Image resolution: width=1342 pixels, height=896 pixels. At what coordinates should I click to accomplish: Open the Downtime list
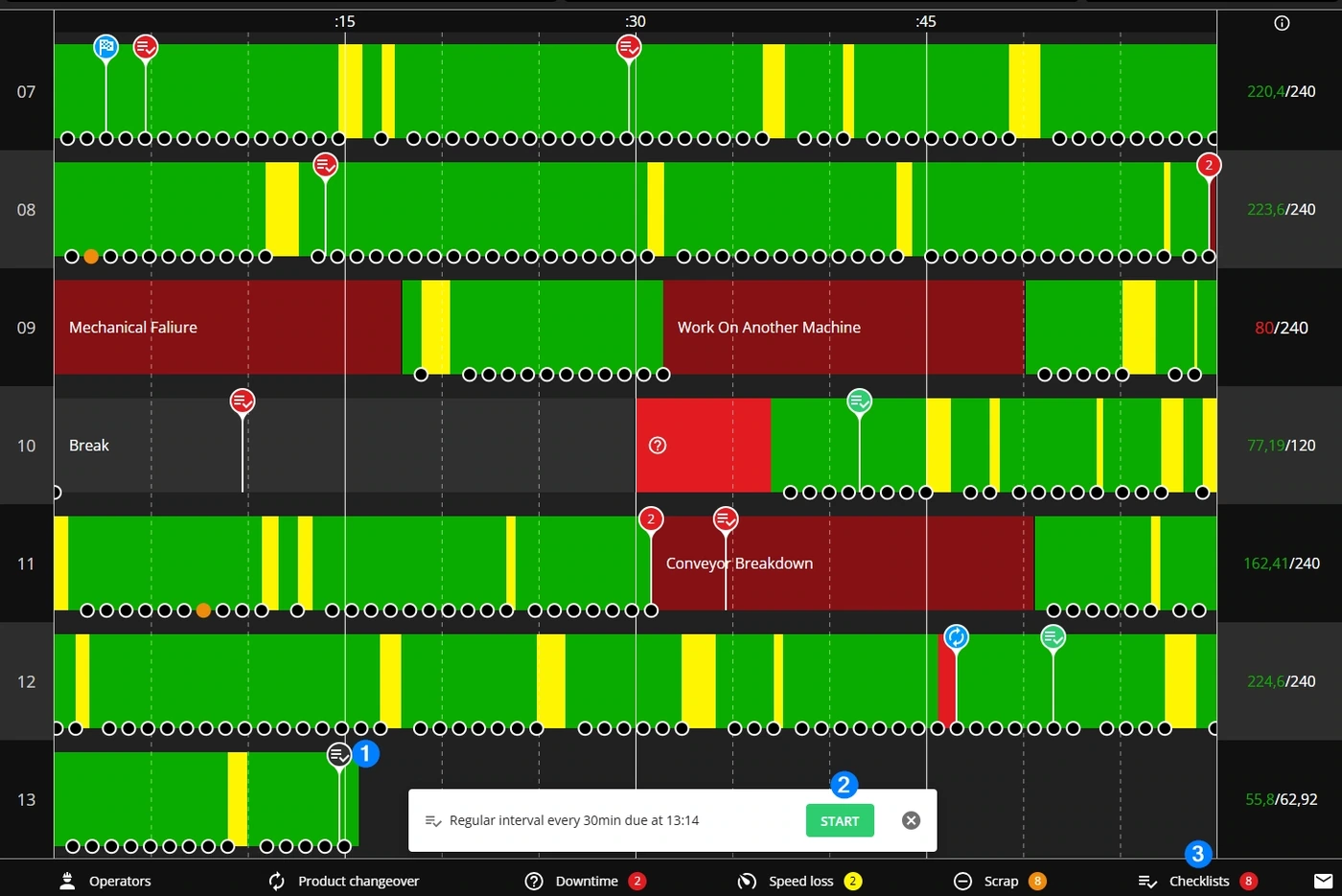pos(586,881)
